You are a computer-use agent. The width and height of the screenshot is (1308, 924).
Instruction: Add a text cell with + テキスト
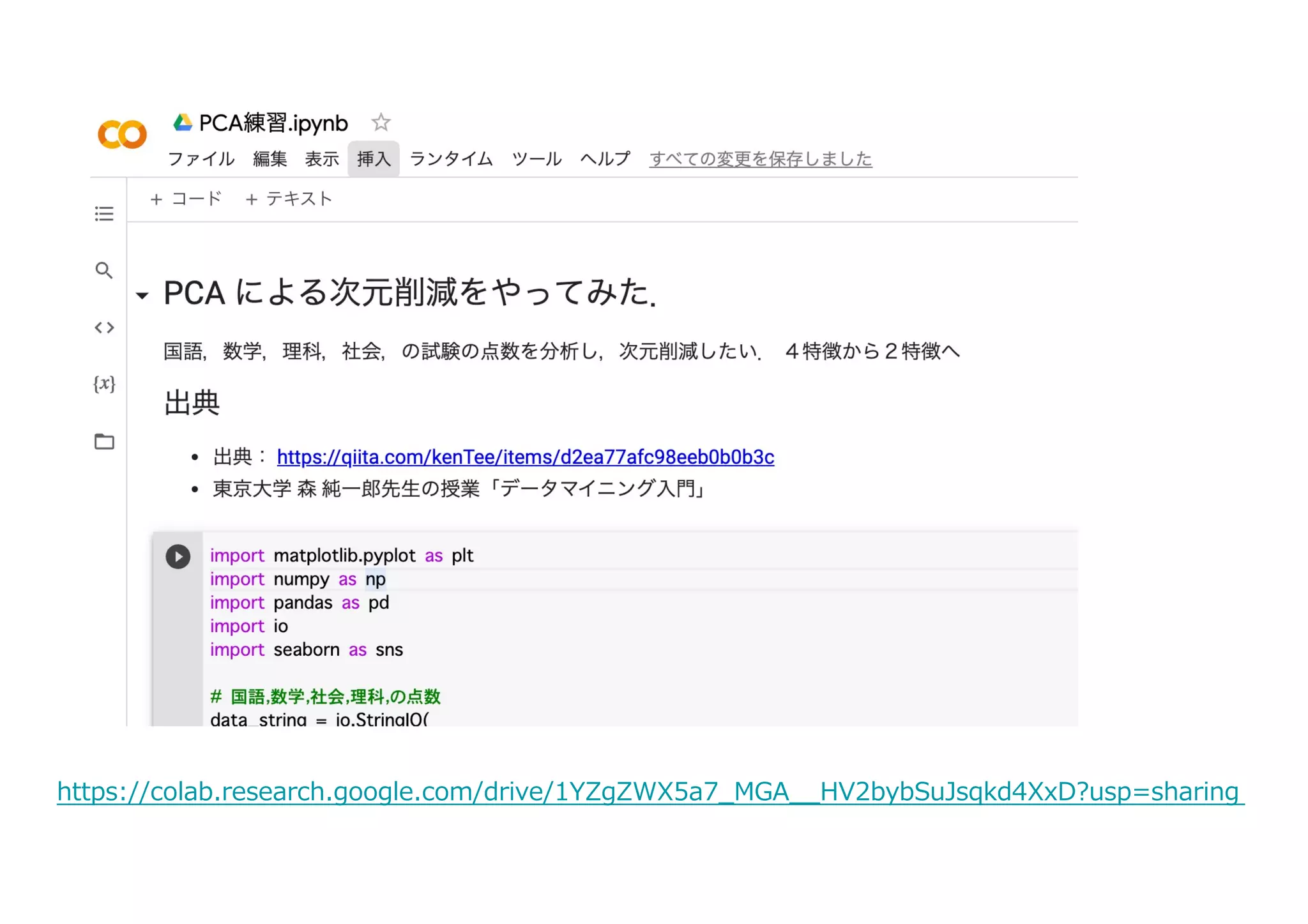click(289, 199)
